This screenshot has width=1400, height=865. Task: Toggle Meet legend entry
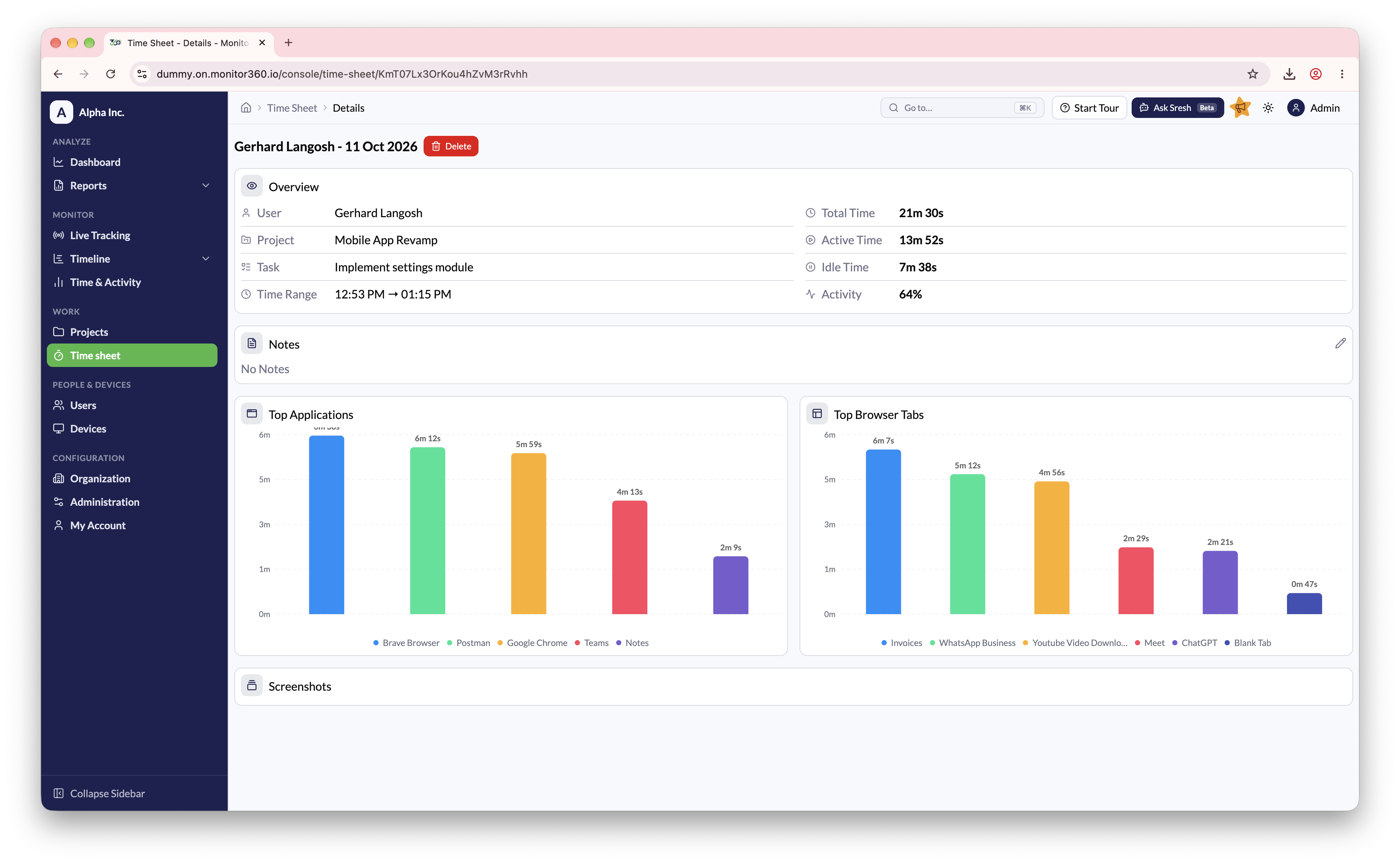click(1150, 642)
